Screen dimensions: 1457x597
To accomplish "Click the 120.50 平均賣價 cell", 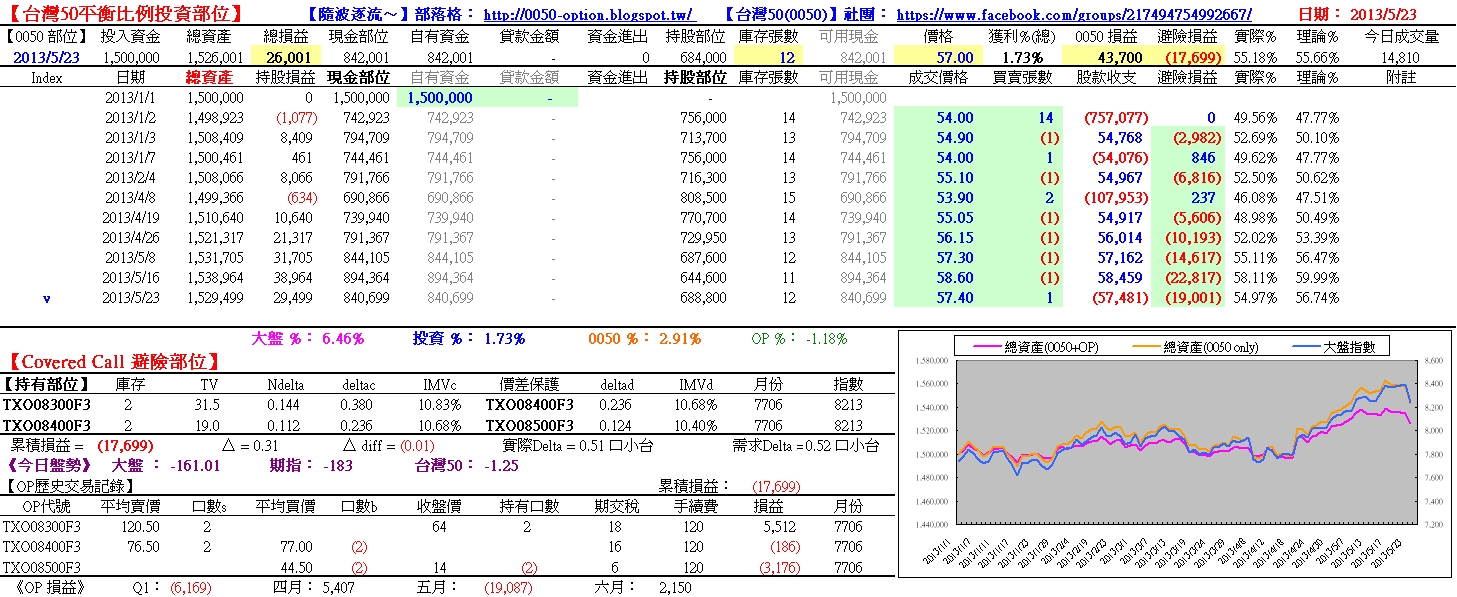I will 140,526.
